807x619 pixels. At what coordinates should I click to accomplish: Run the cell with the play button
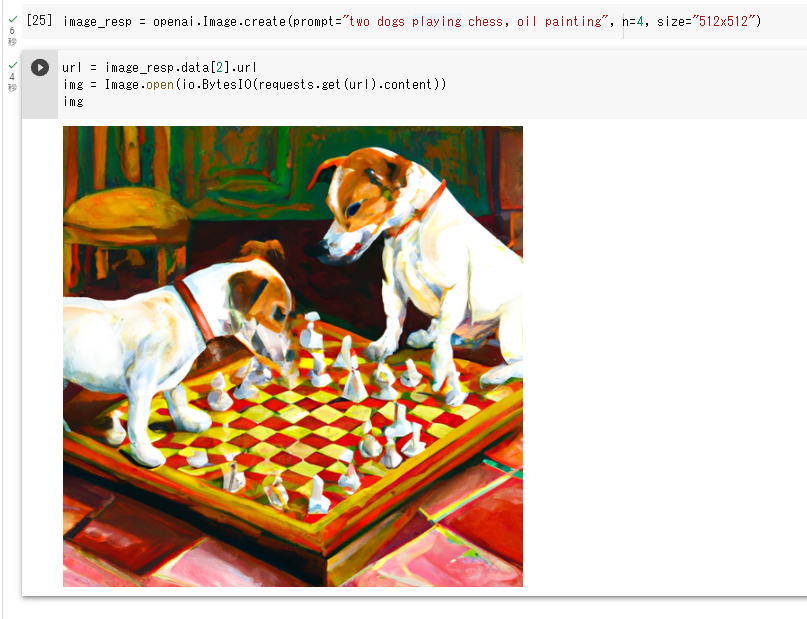(40, 67)
